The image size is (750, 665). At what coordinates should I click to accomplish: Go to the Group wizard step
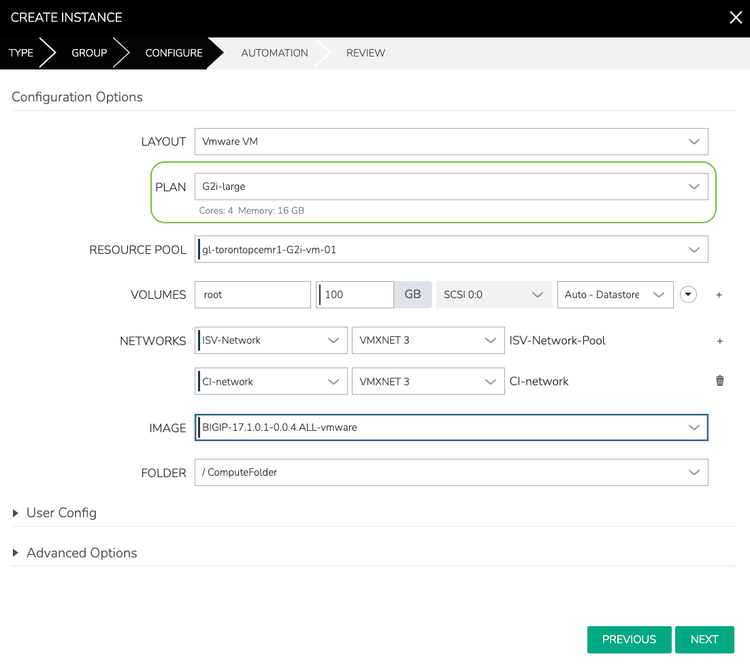pyautogui.click(x=89, y=53)
